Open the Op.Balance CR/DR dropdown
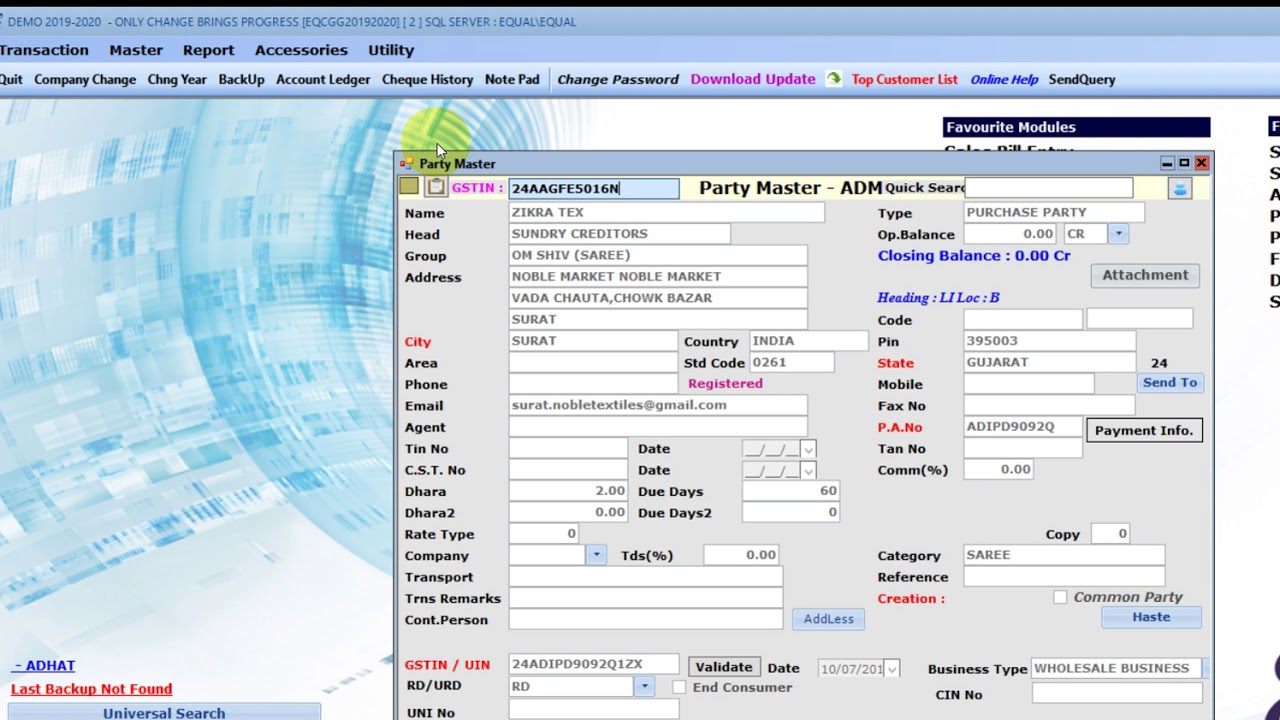The image size is (1280, 720). 1118,234
